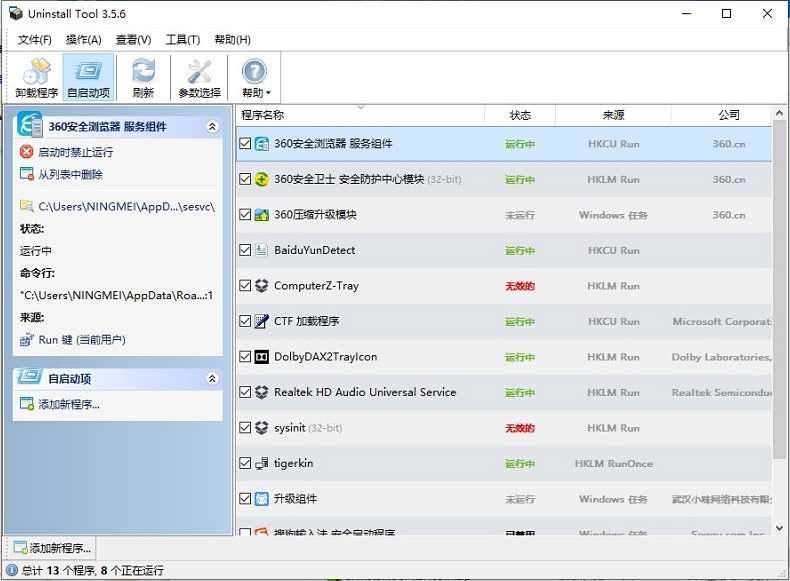790x581 pixels.
Task: Select the 自启动项 startup items toolbar icon
Action: pos(88,78)
